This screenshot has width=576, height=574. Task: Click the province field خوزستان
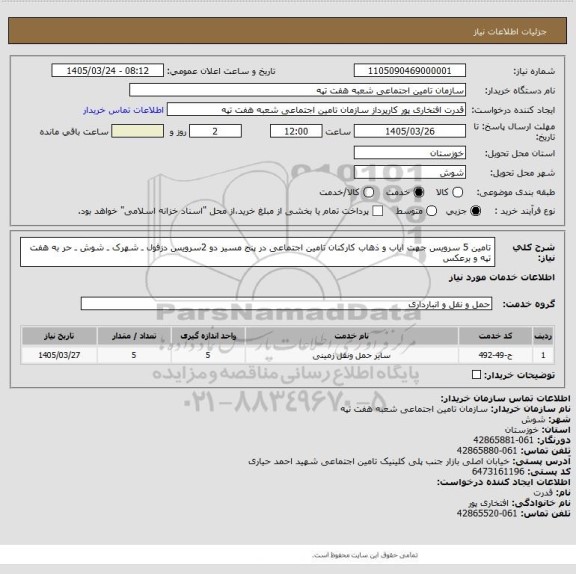(x=410, y=153)
